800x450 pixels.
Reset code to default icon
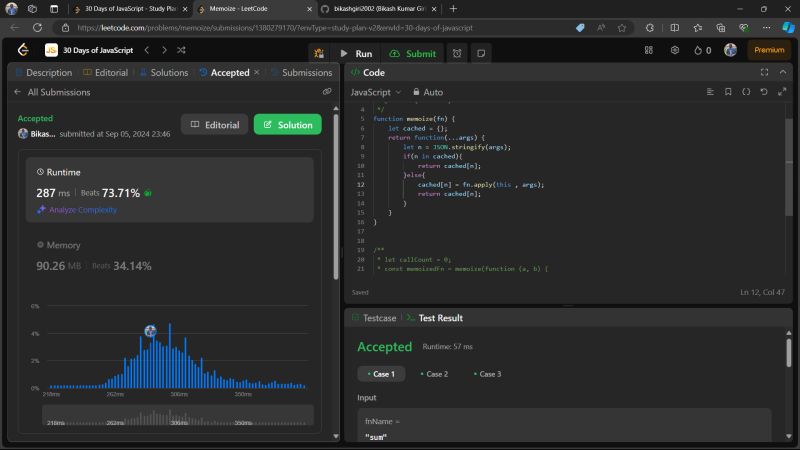[764, 92]
